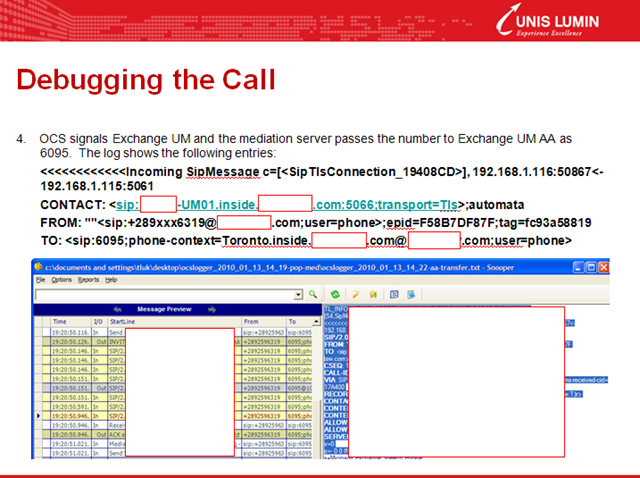
Task: Go to next message using right arrow
Action: tap(211, 309)
